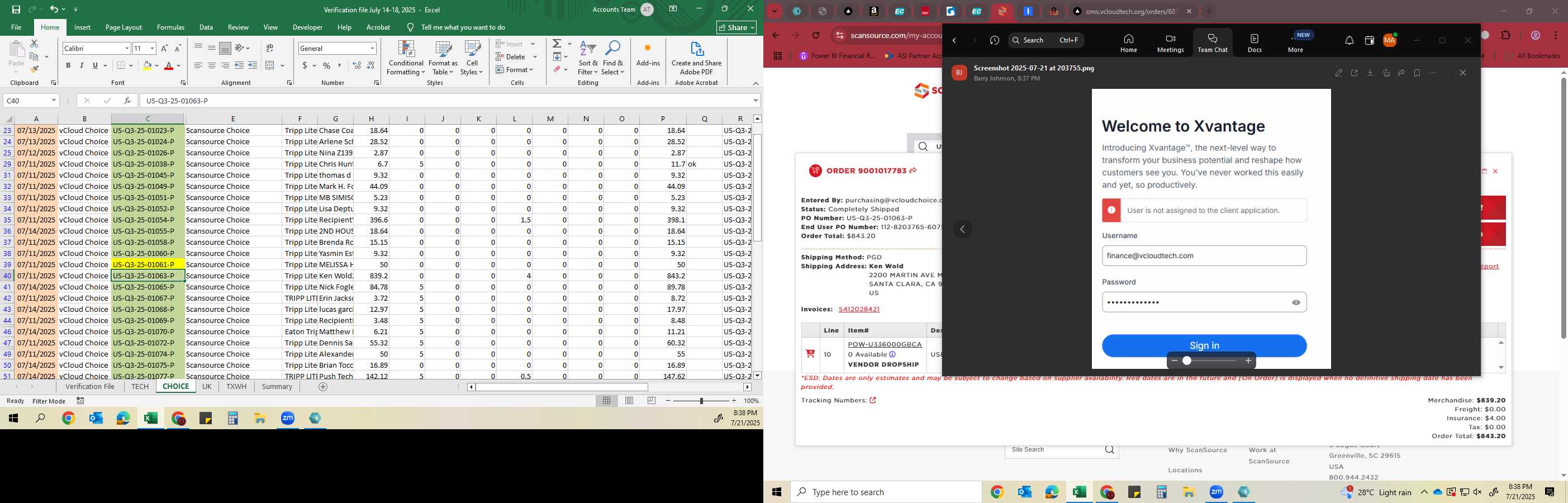This screenshot has width=1568, height=503.
Task: Open Zoom from the left taskbar
Action: pos(288,419)
